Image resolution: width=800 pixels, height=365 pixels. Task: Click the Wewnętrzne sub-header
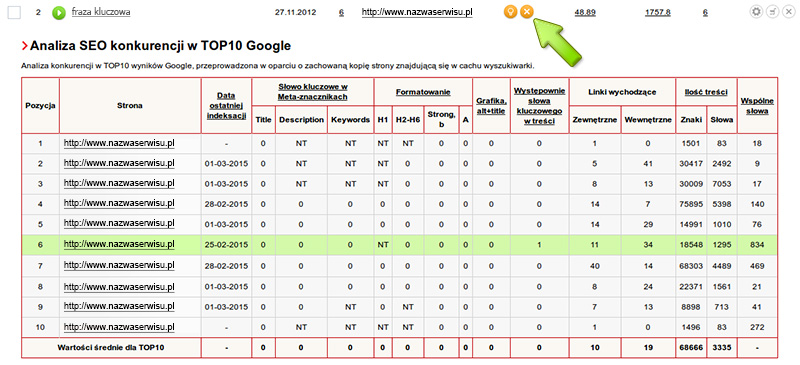[x=648, y=119]
